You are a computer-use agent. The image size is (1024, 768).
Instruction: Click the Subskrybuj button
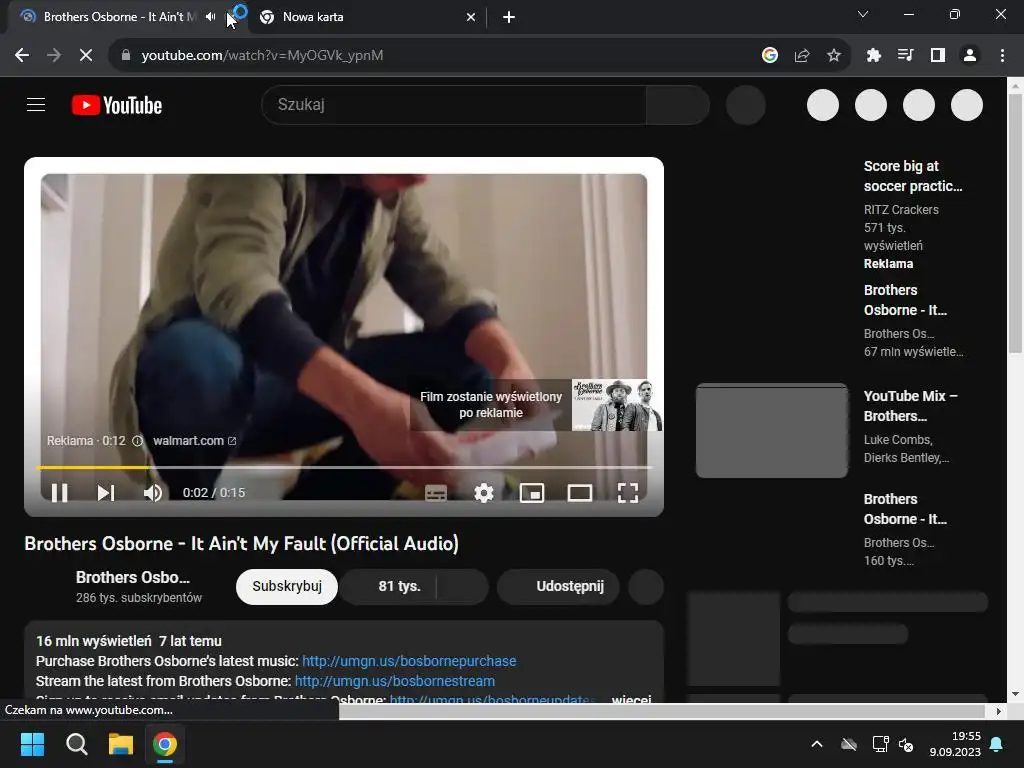[x=287, y=586]
